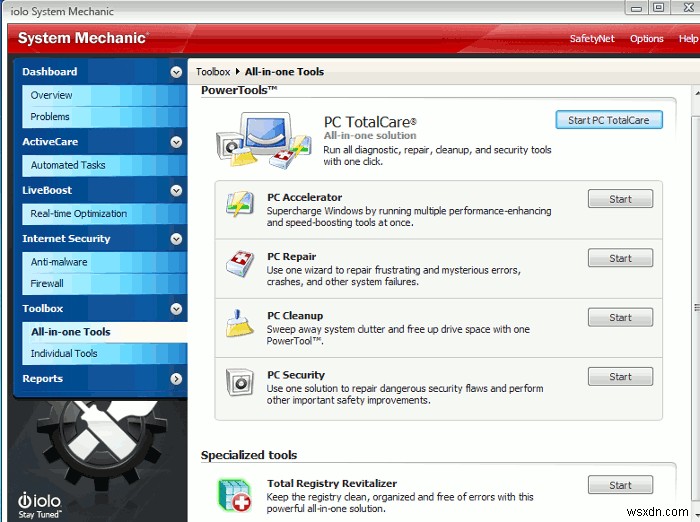Open the Problems page
Screen dimensions: 700x522
tap(104, 117)
